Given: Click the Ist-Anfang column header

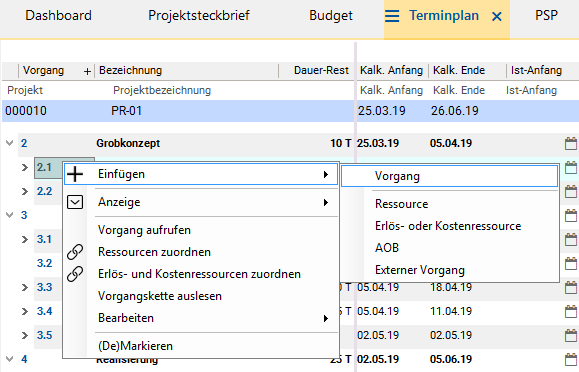Looking at the screenshot, I should (536, 70).
